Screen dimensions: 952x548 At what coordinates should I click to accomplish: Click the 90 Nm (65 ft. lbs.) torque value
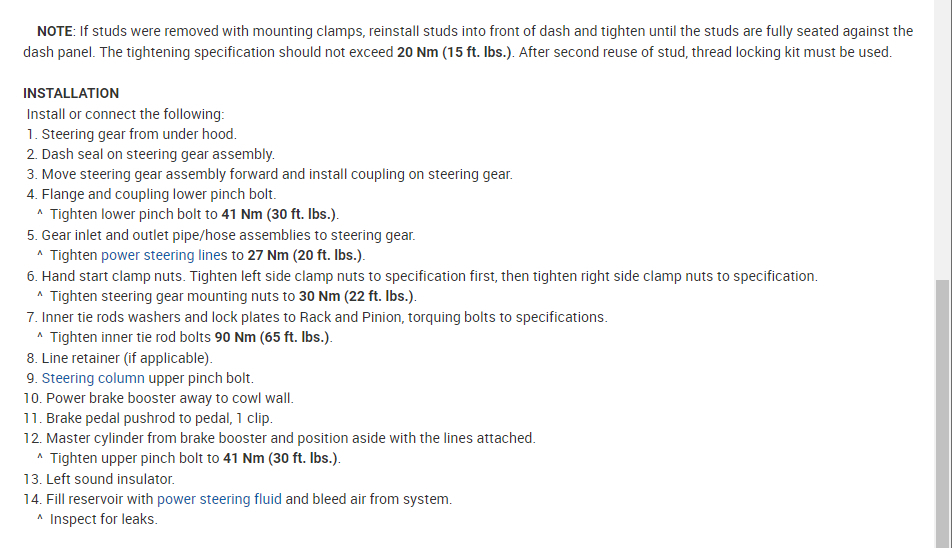(x=272, y=337)
